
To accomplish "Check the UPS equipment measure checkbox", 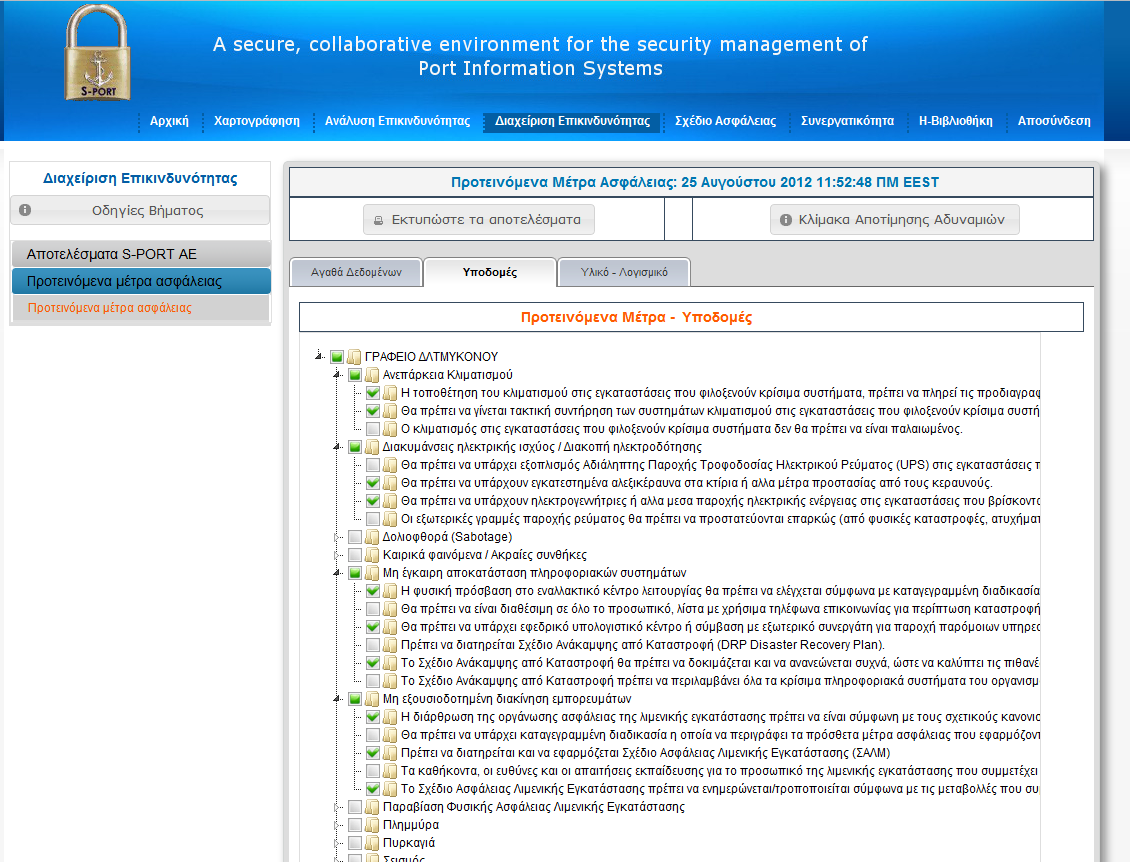I will (x=373, y=465).
